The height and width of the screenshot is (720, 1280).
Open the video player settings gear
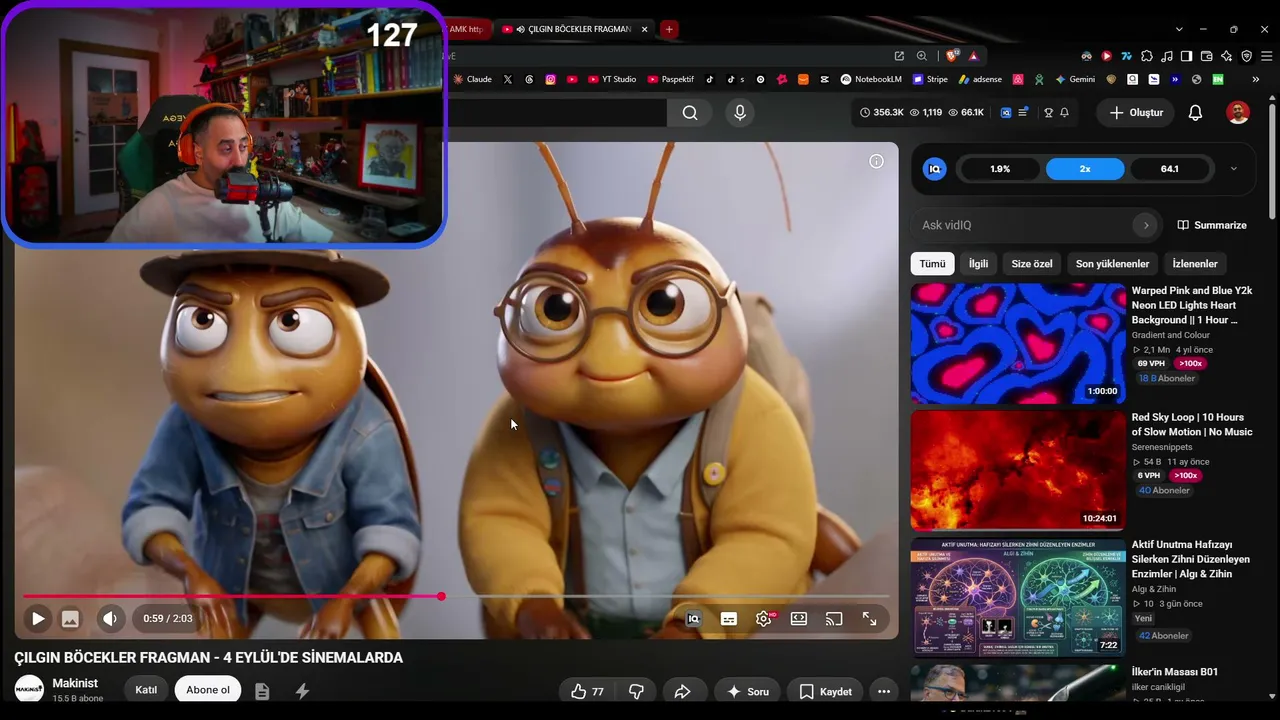(764, 619)
